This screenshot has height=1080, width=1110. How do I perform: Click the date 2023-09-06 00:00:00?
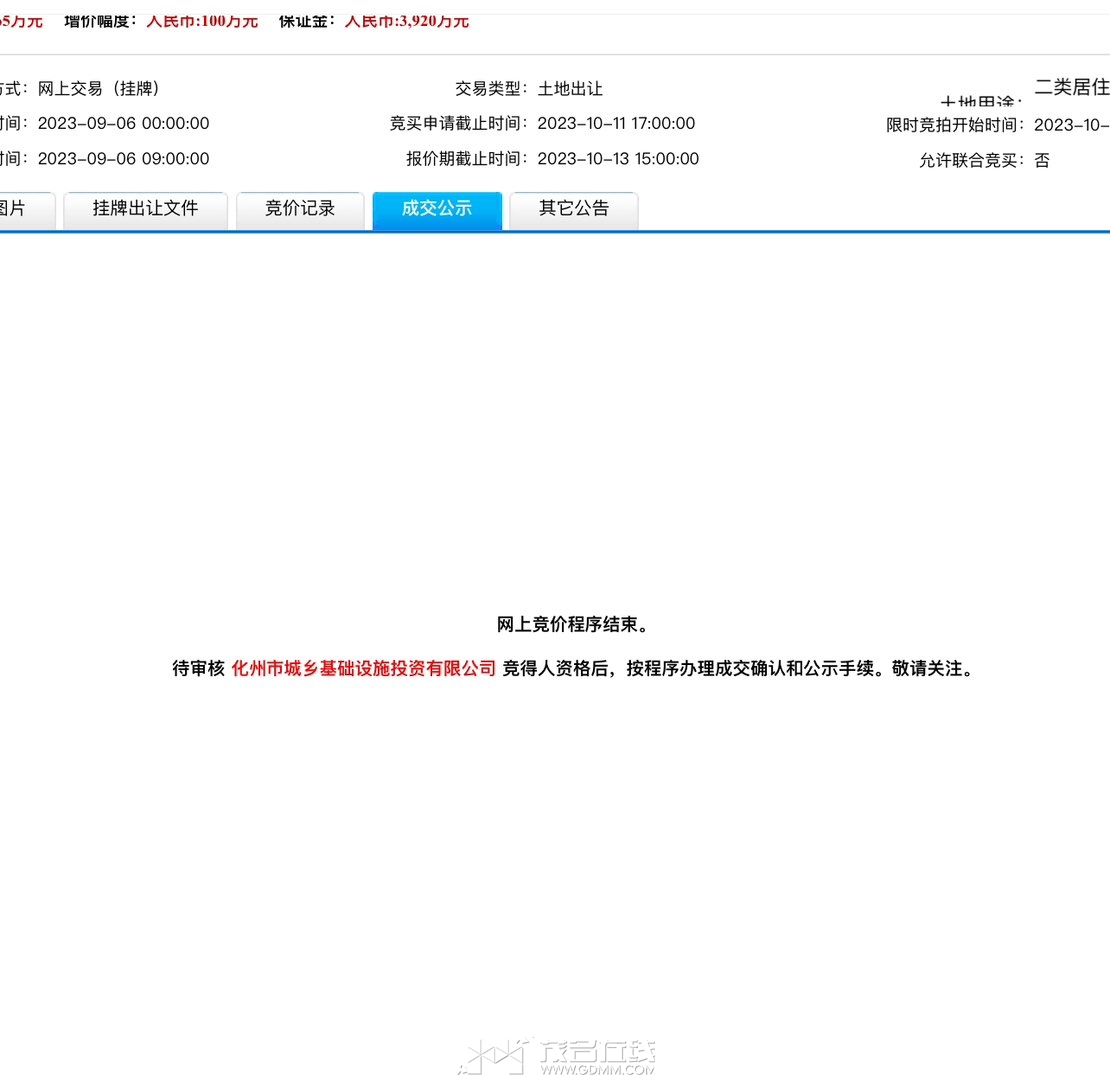(123, 123)
